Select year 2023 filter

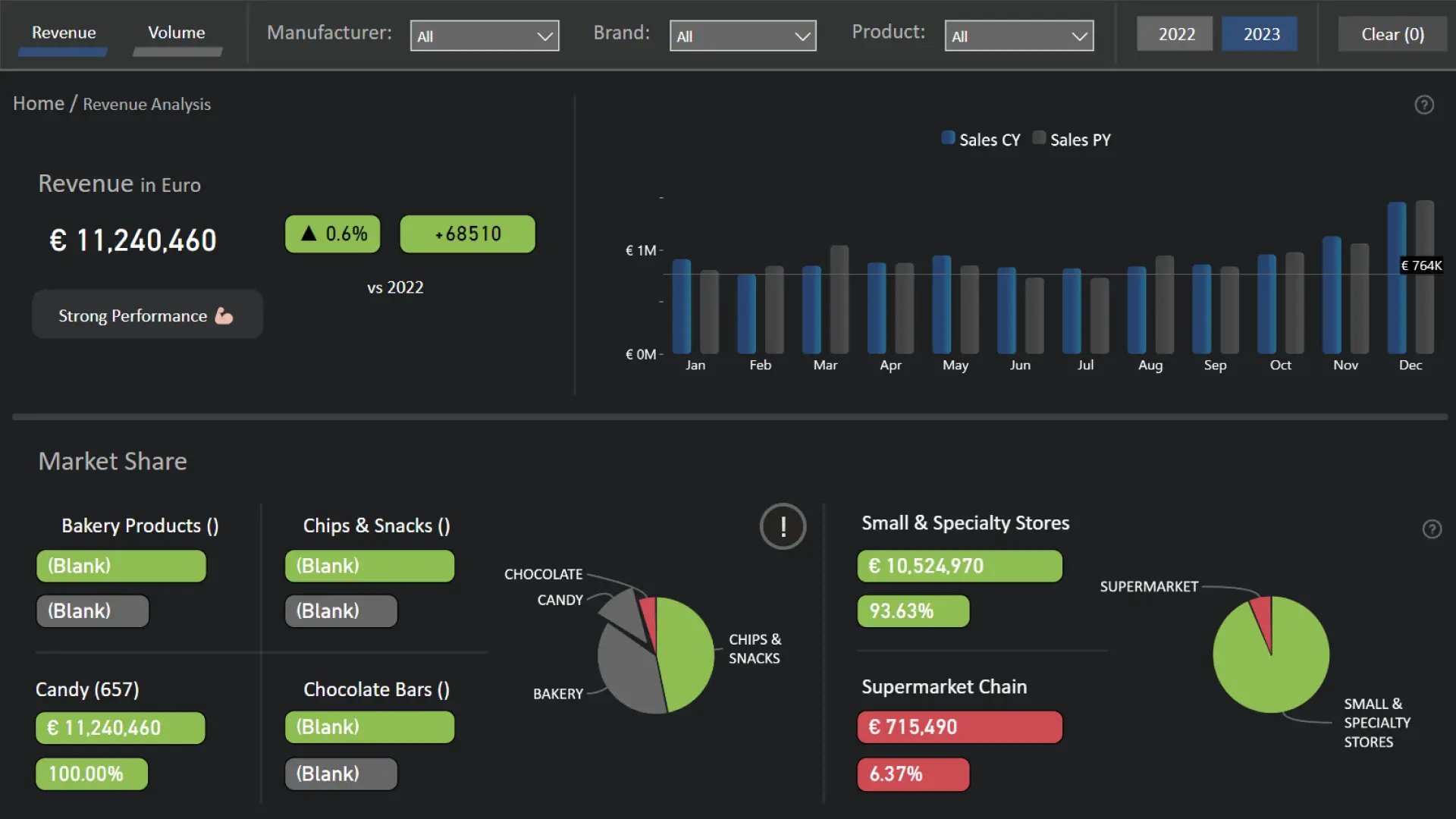pos(1261,34)
